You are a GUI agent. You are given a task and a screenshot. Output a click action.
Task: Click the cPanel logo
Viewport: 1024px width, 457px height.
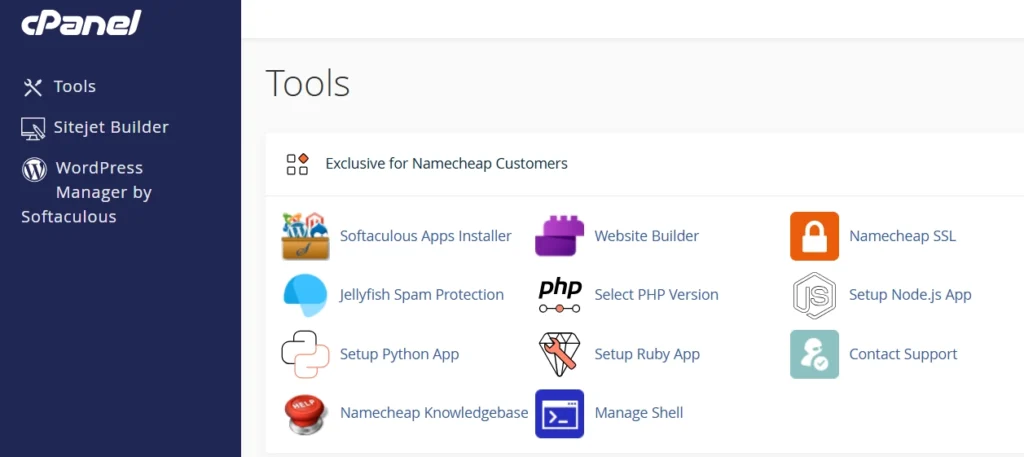click(x=81, y=23)
